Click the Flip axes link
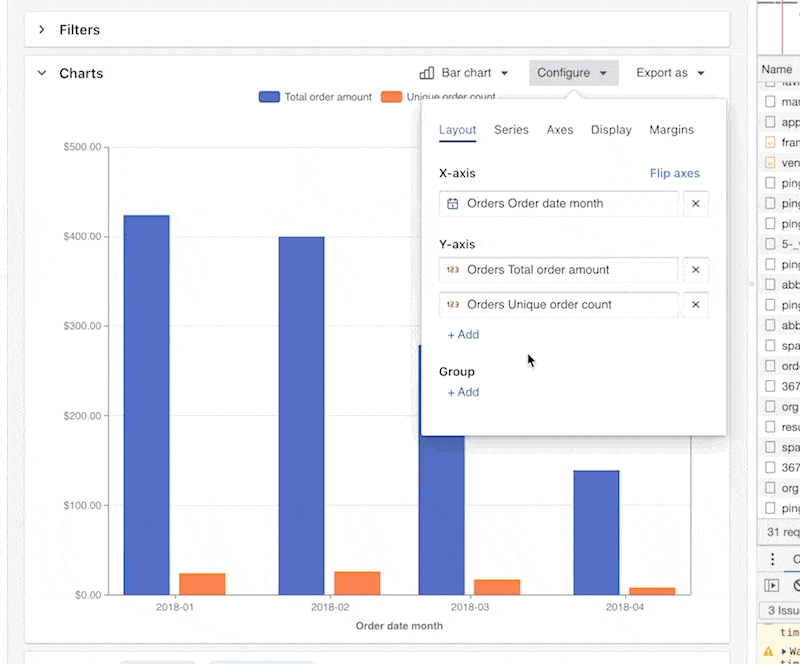This screenshot has height=664, width=800. 675,173
